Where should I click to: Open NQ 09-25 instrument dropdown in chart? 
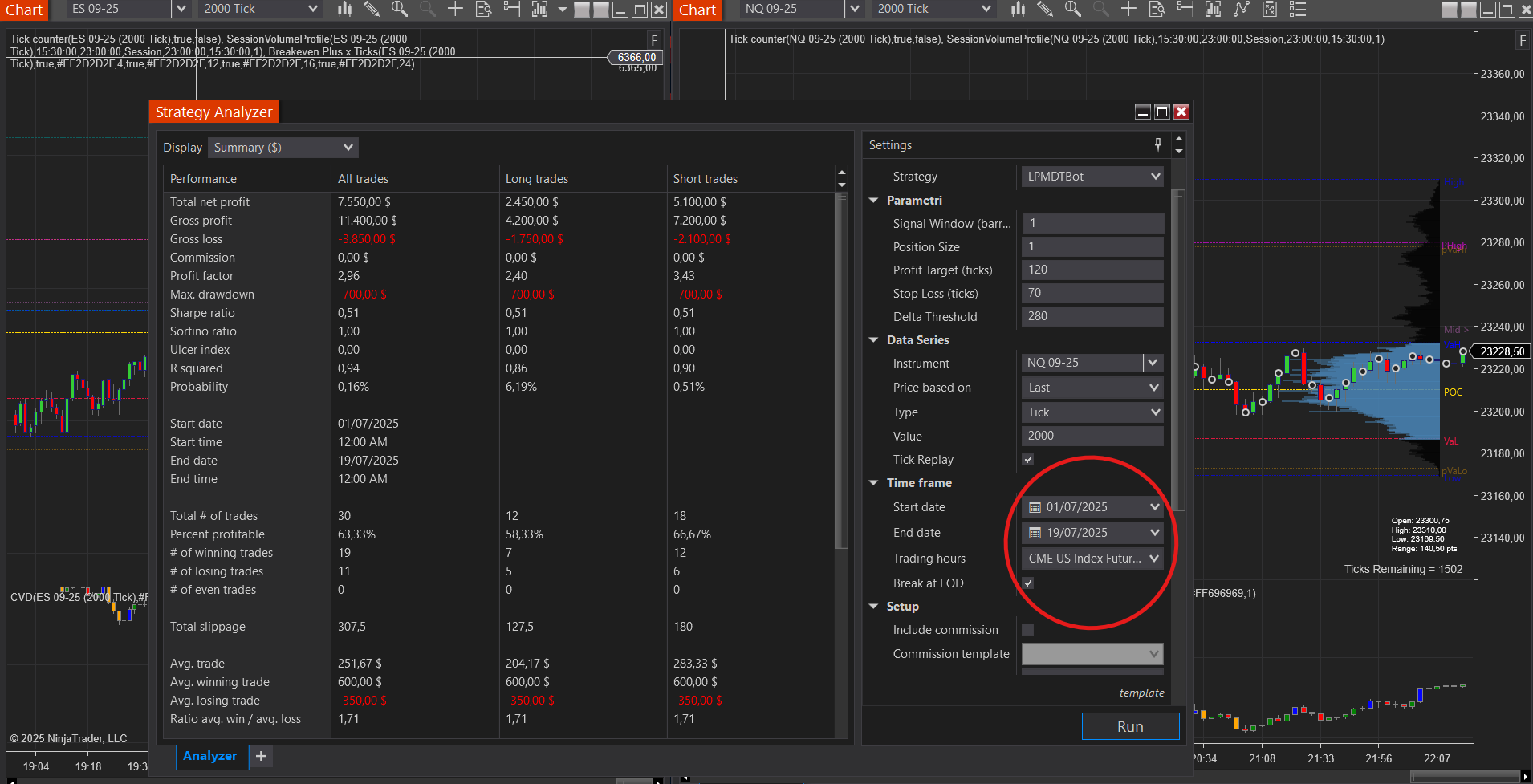(x=855, y=9)
